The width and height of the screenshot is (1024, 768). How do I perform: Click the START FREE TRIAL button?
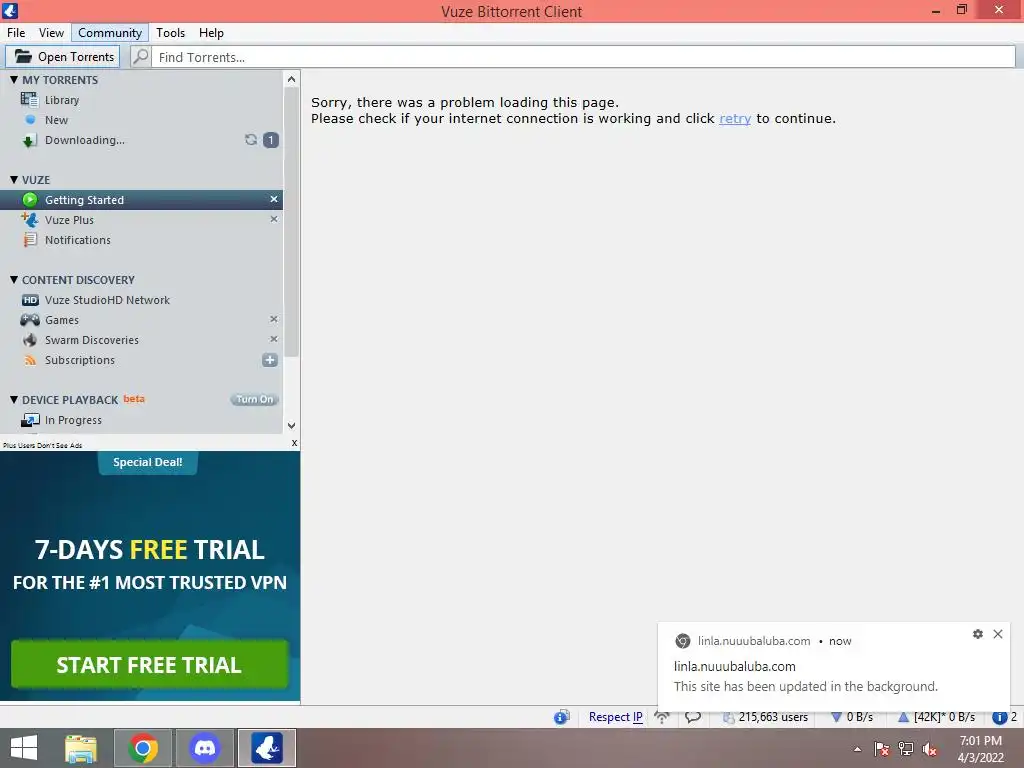pyautogui.click(x=150, y=665)
